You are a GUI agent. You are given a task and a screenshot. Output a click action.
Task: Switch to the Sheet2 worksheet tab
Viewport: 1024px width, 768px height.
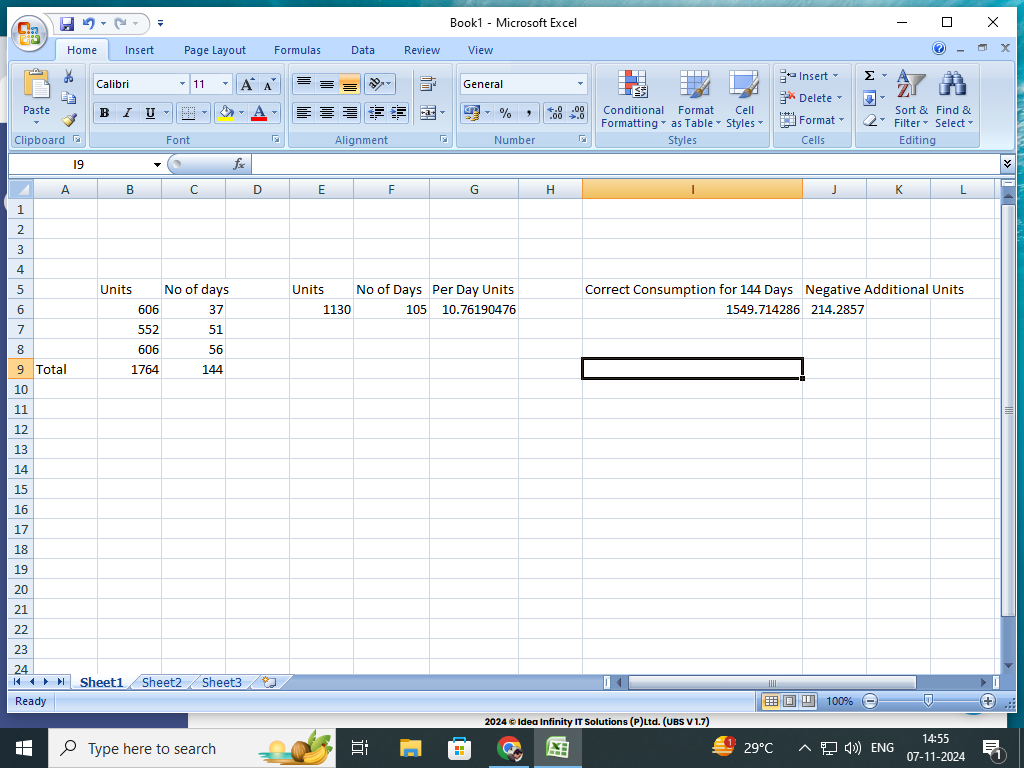pos(161,682)
